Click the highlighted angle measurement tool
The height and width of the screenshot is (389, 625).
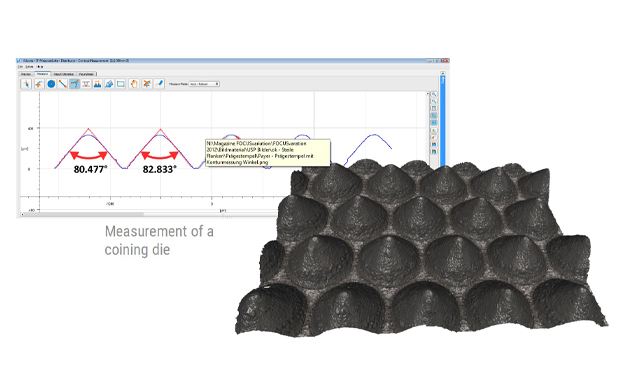tap(74, 84)
